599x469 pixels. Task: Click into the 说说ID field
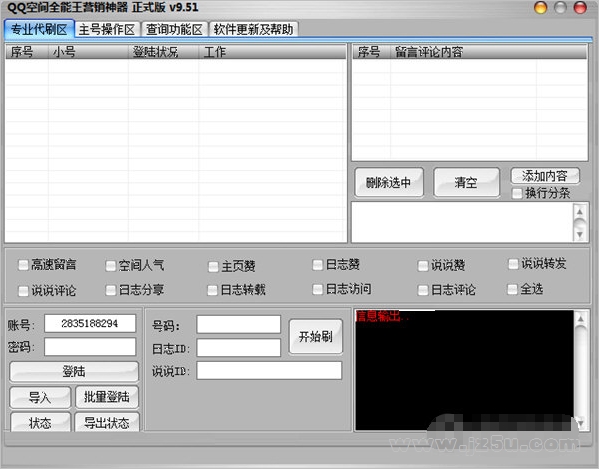[269, 370]
